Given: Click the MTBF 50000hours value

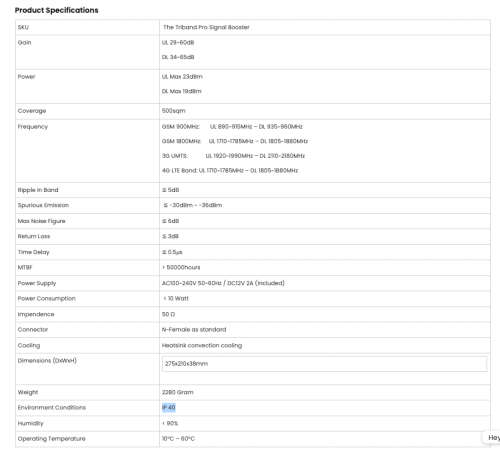Looking at the screenshot, I should coord(181,267).
